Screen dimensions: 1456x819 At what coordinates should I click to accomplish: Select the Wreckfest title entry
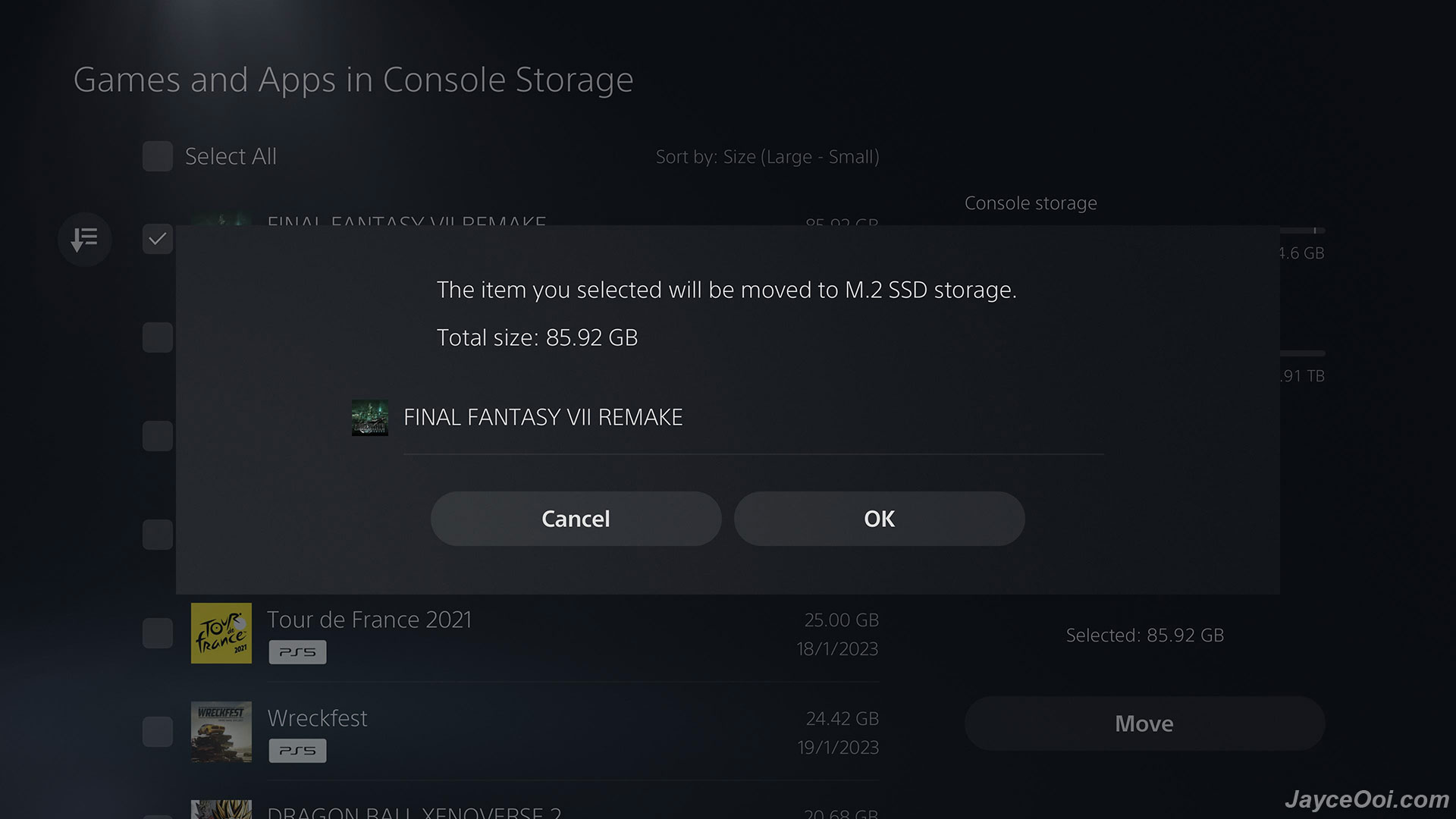[x=317, y=718]
